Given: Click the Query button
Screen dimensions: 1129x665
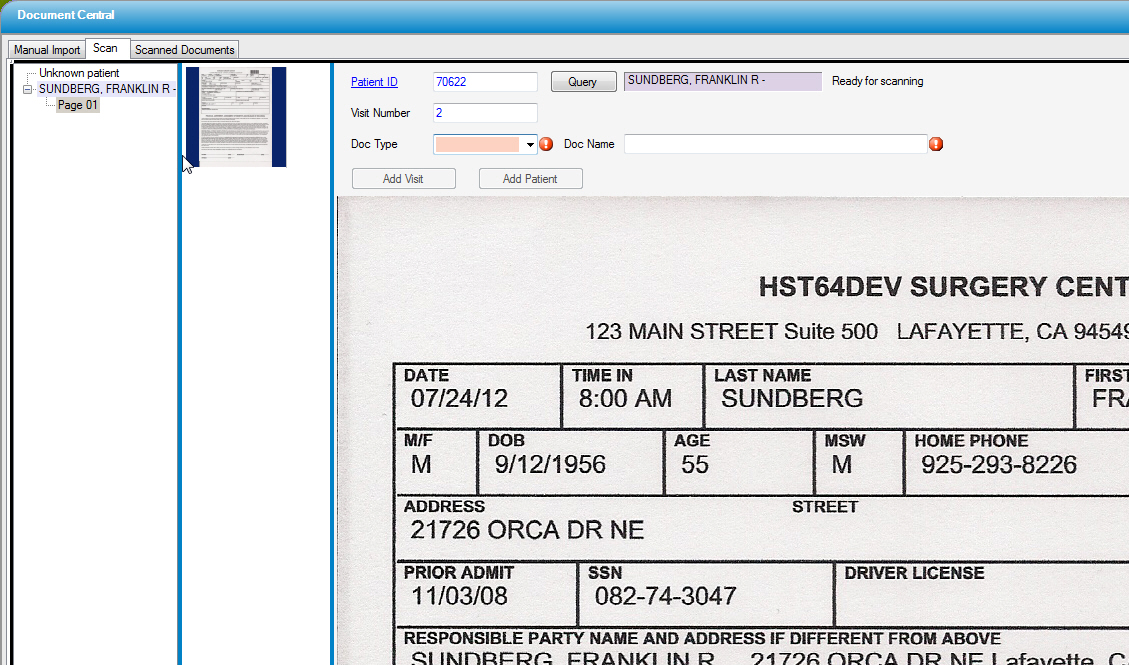Looking at the screenshot, I should pos(583,81).
